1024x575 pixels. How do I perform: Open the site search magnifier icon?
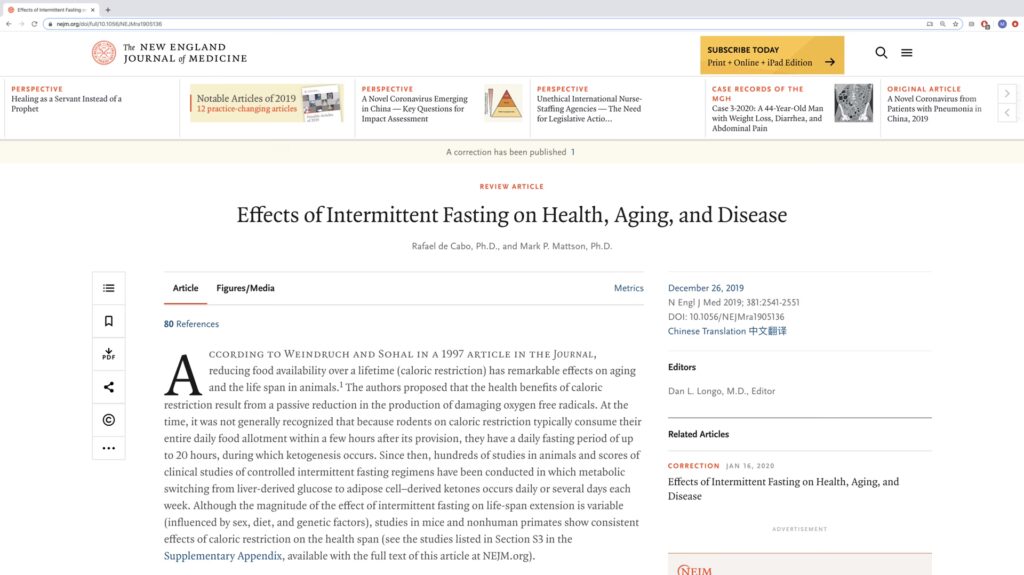881,53
